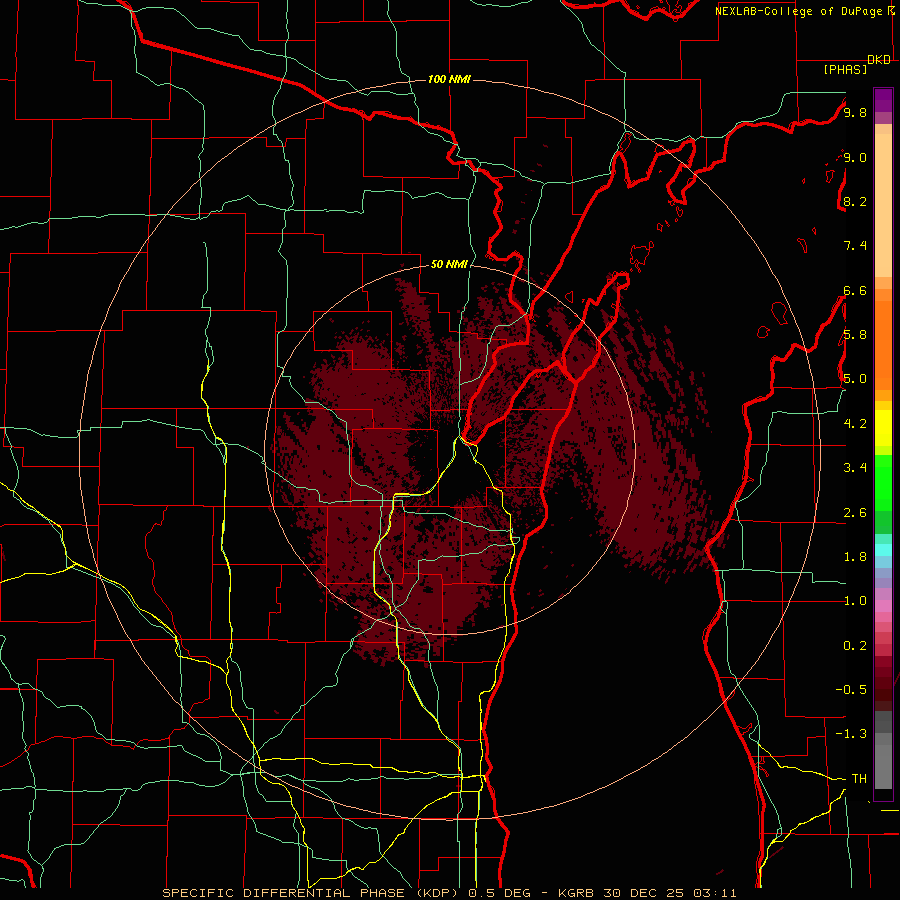Click the 6.6 legend value

click(x=855, y=290)
